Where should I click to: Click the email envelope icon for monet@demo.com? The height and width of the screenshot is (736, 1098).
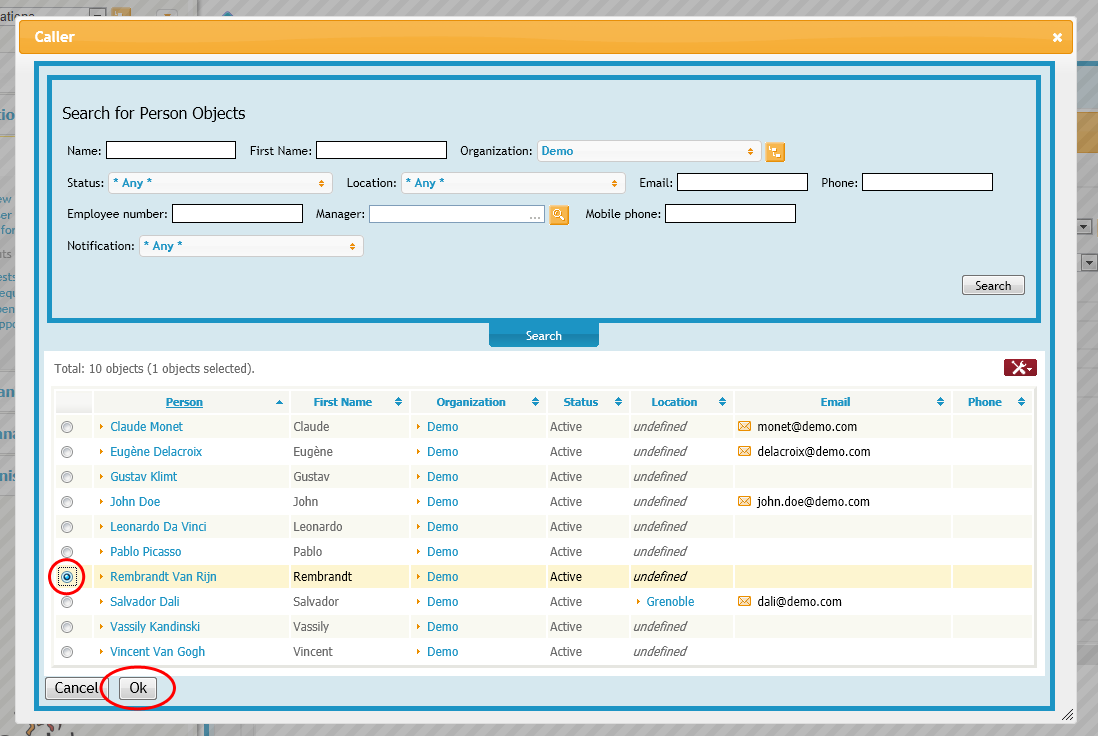coord(744,427)
